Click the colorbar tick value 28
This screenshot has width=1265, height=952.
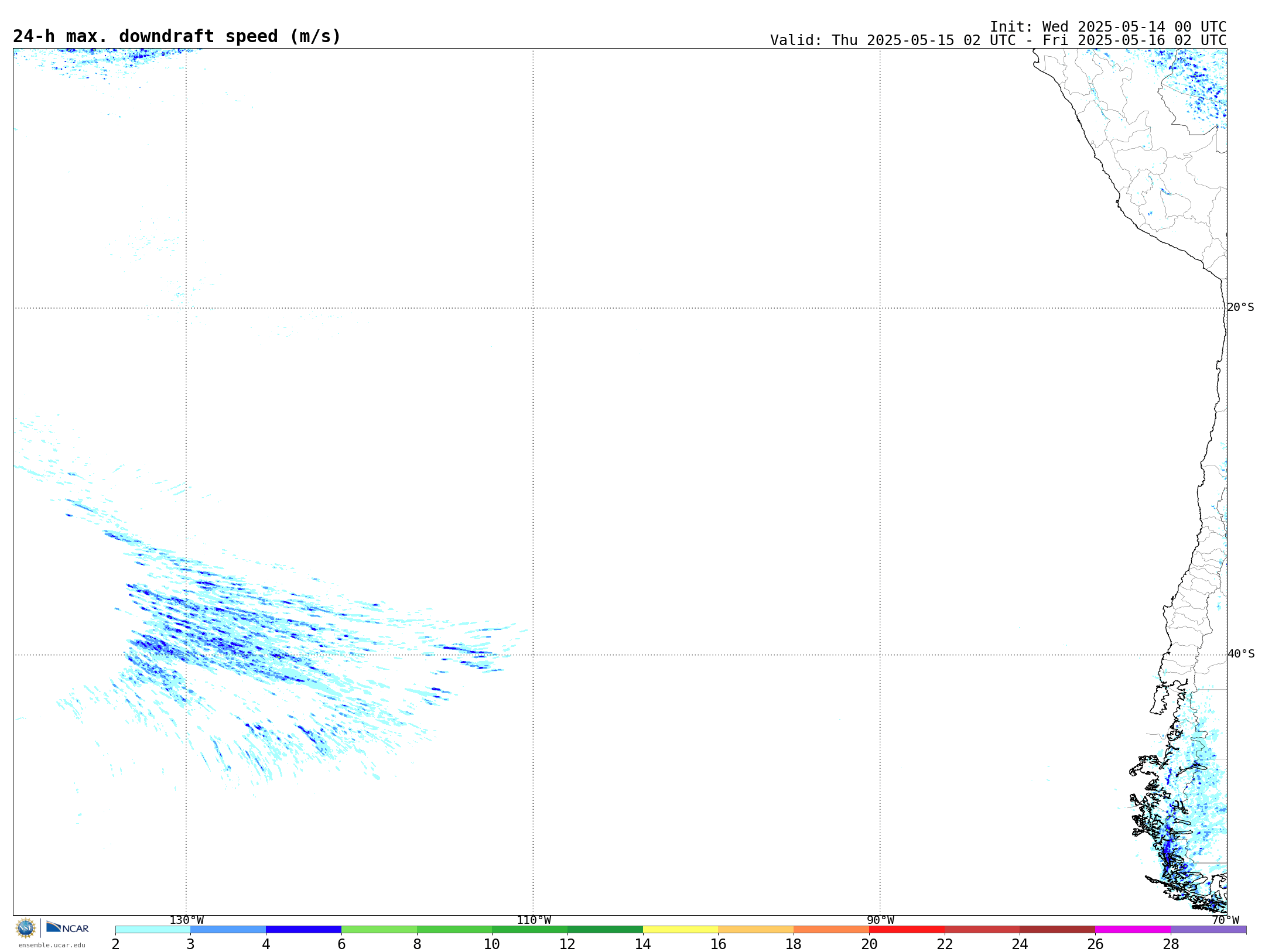pyautogui.click(x=1171, y=944)
